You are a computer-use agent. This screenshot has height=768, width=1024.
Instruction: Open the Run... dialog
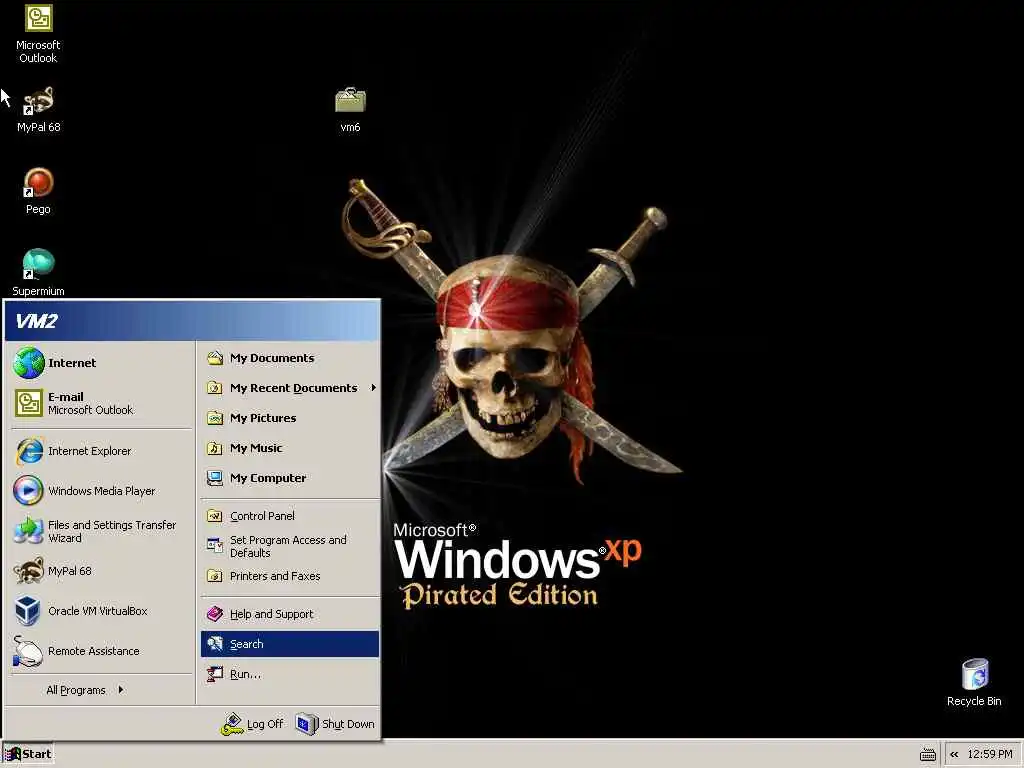[x=289, y=674]
